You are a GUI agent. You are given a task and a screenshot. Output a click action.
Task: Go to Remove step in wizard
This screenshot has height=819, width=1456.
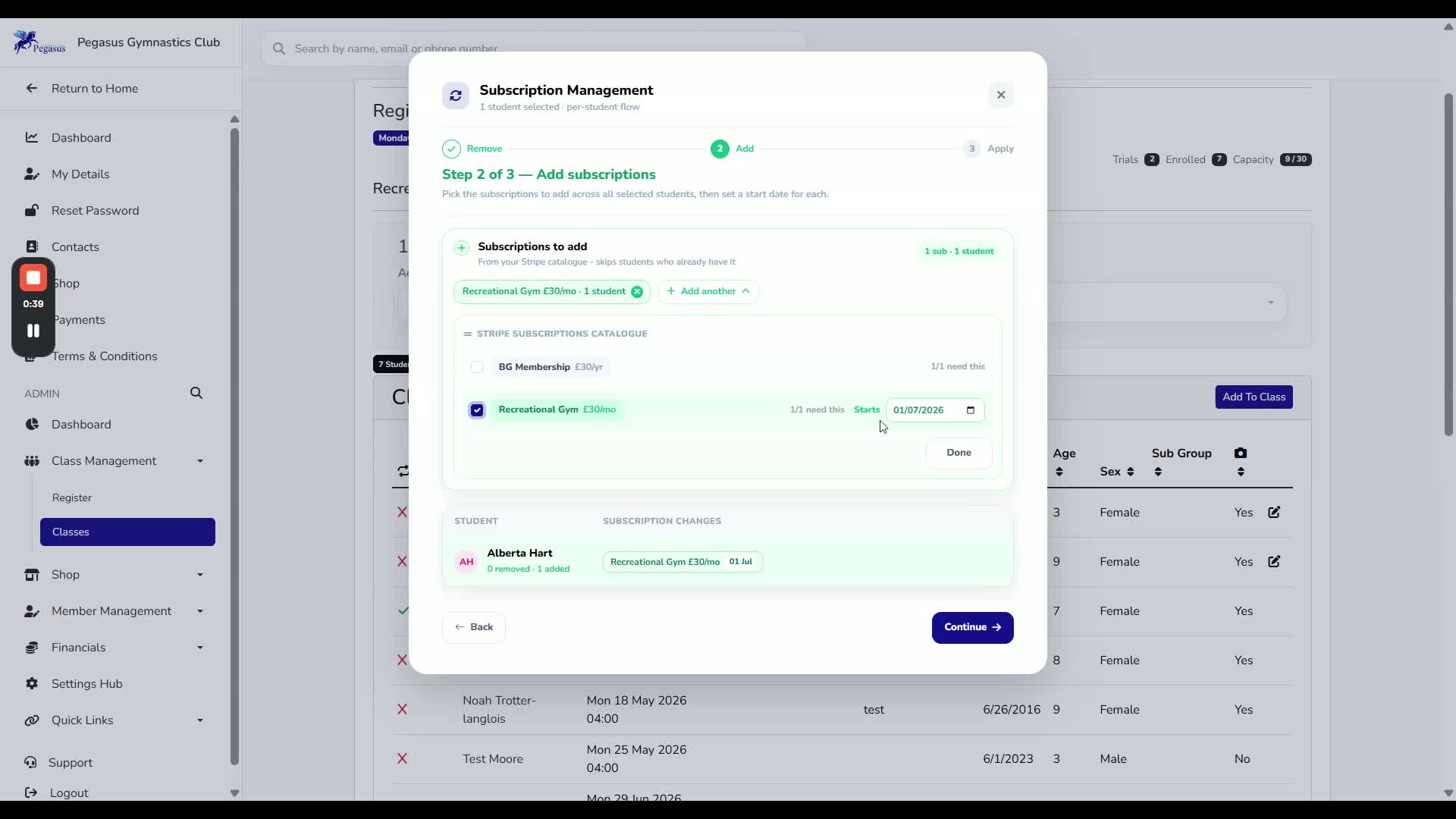[472, 149]
